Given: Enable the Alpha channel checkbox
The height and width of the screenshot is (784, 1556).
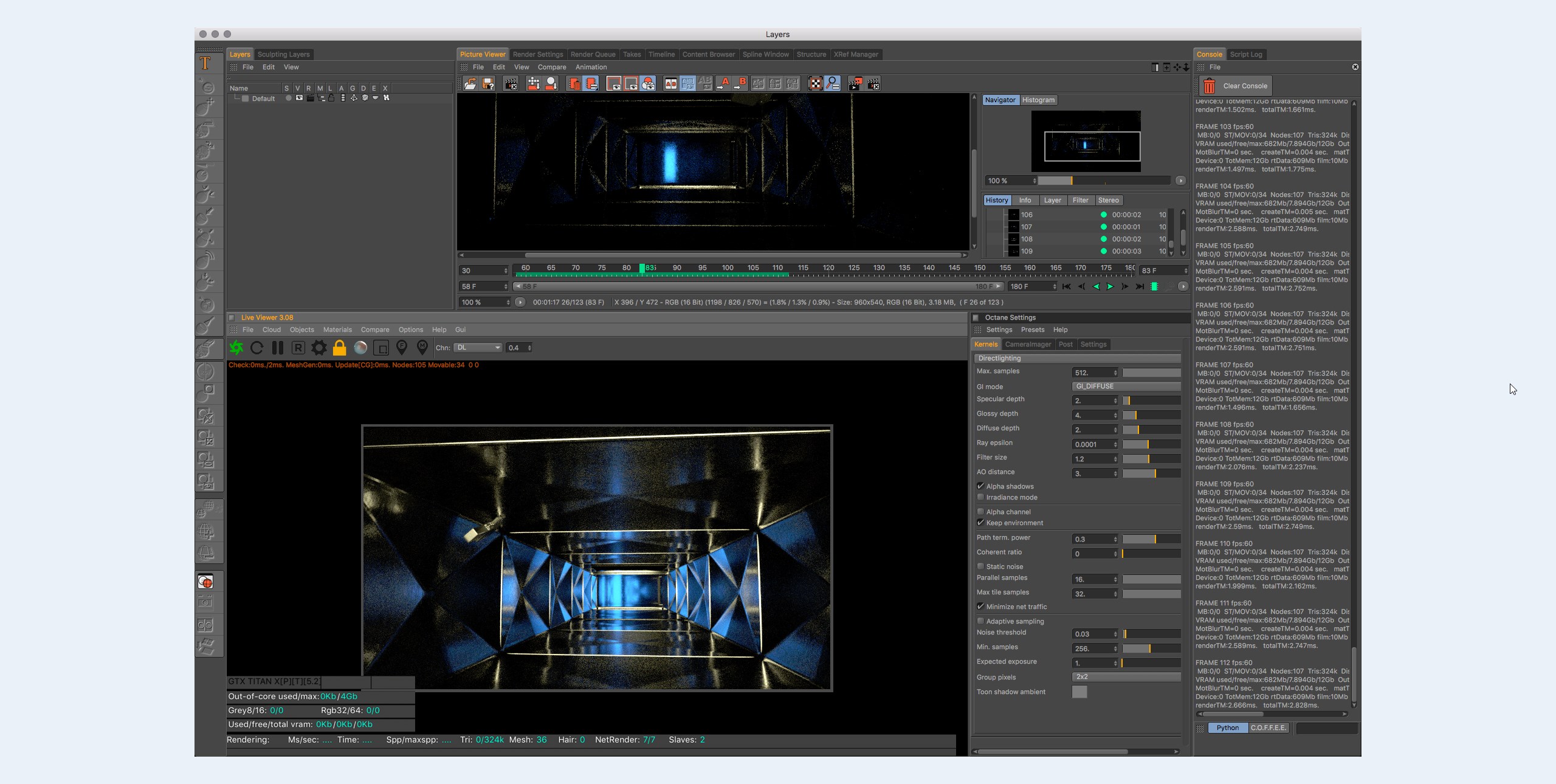Looking at the screenshot, I should [980, 512].
